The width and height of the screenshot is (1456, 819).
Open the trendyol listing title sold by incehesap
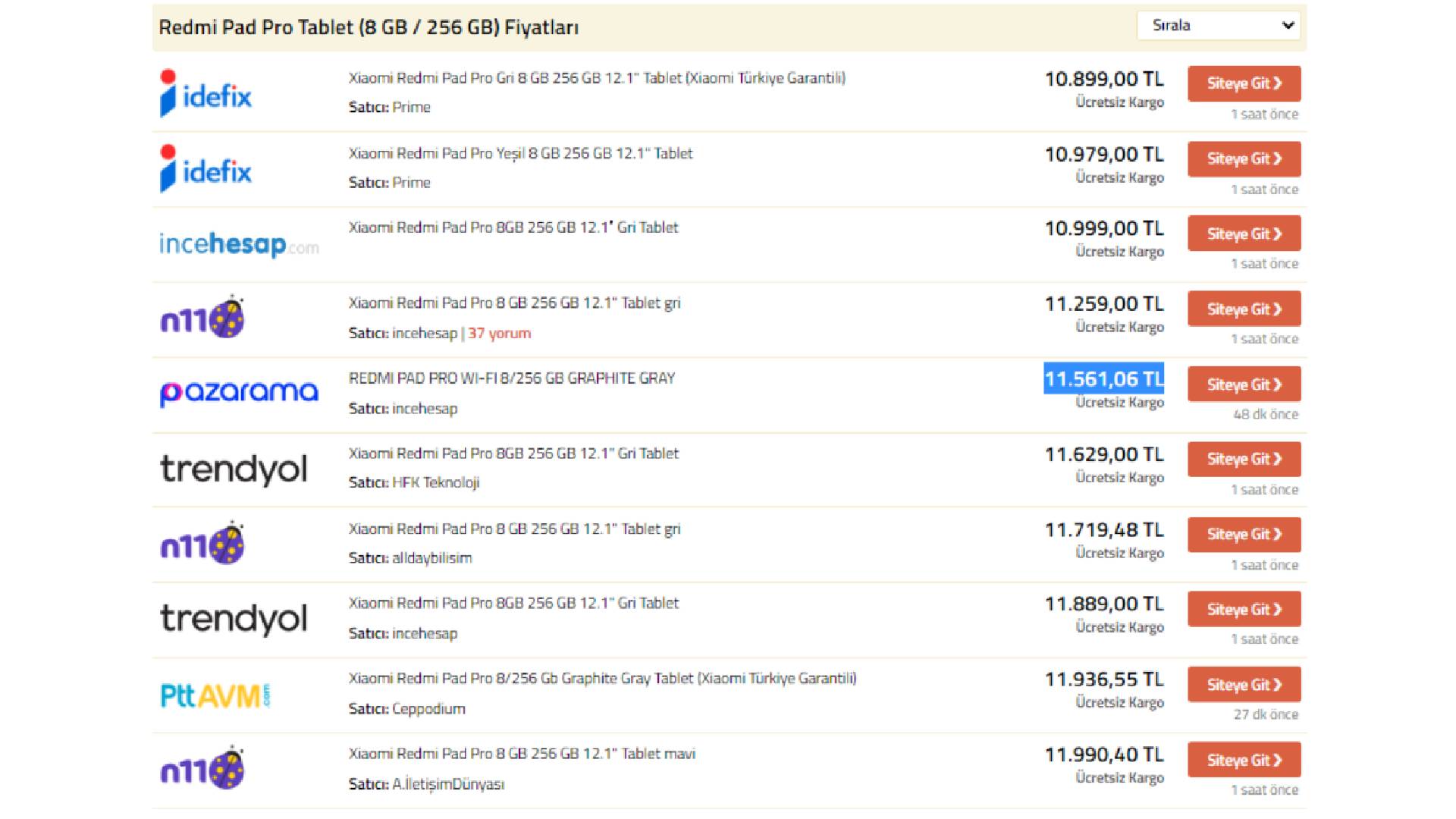(513, 603)
